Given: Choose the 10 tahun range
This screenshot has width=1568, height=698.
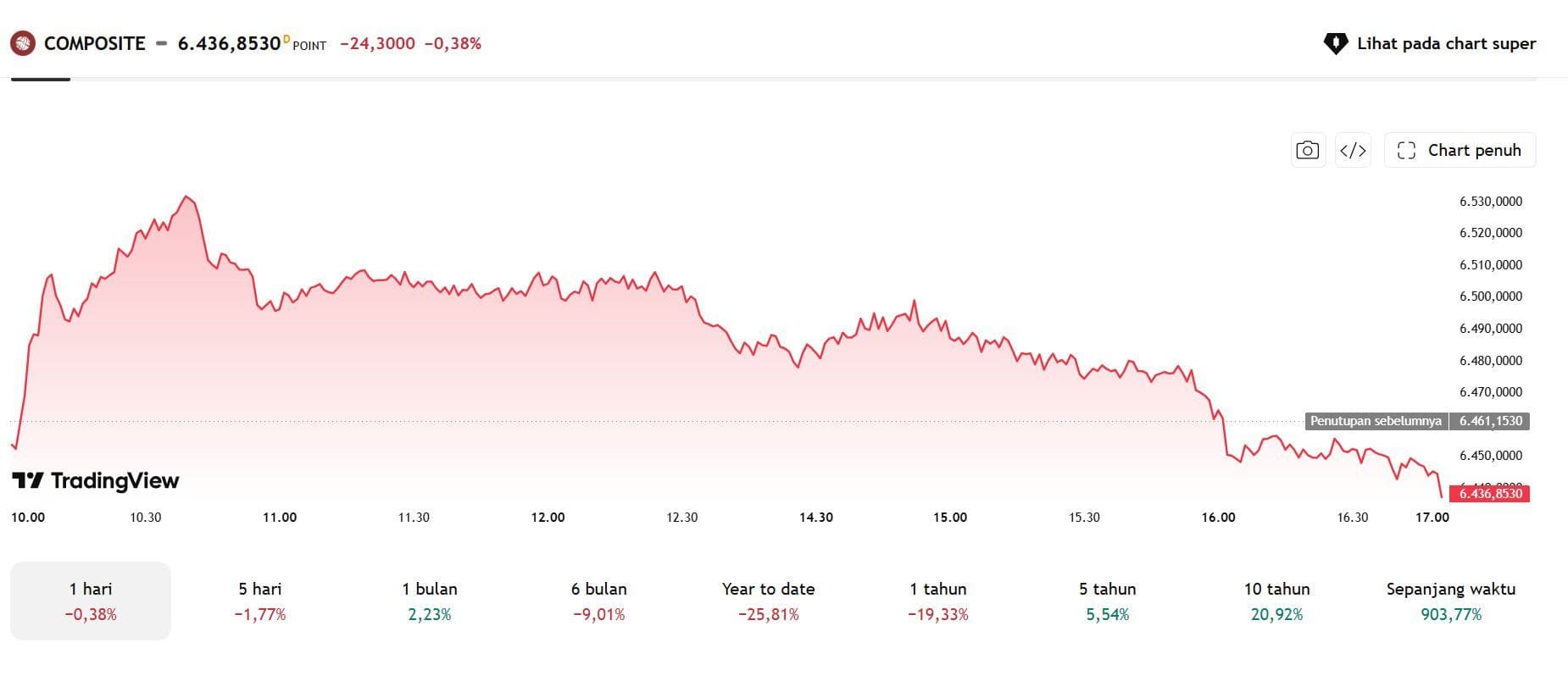Looking at the screenshot, I should coord(1277,601).
